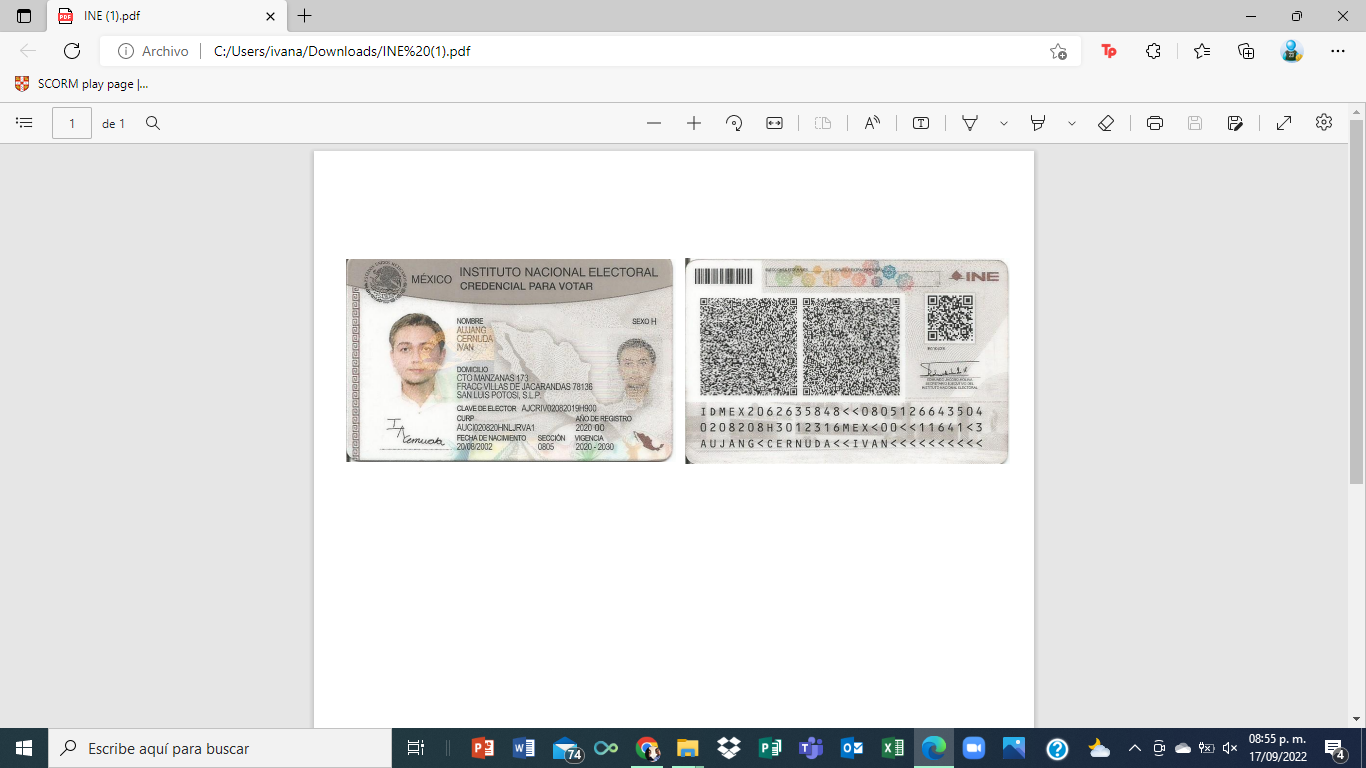Select the Add text tool
The width and height of the screenshot is (1366, 768).
coord(921,123)
